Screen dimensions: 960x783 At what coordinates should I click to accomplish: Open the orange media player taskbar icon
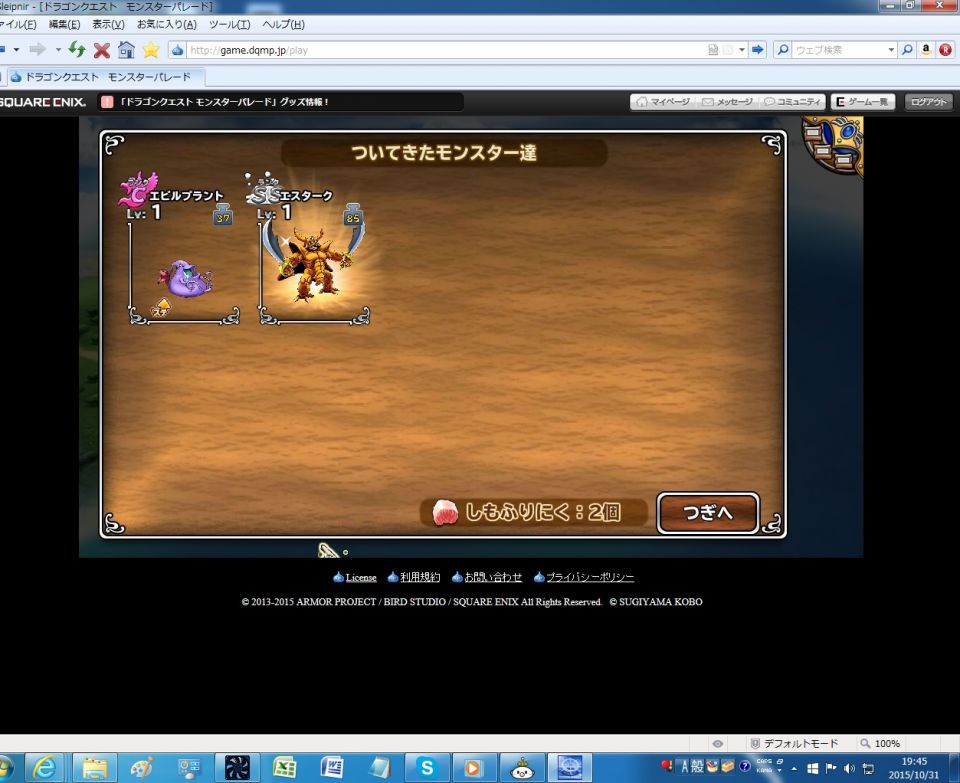point(473,768)
